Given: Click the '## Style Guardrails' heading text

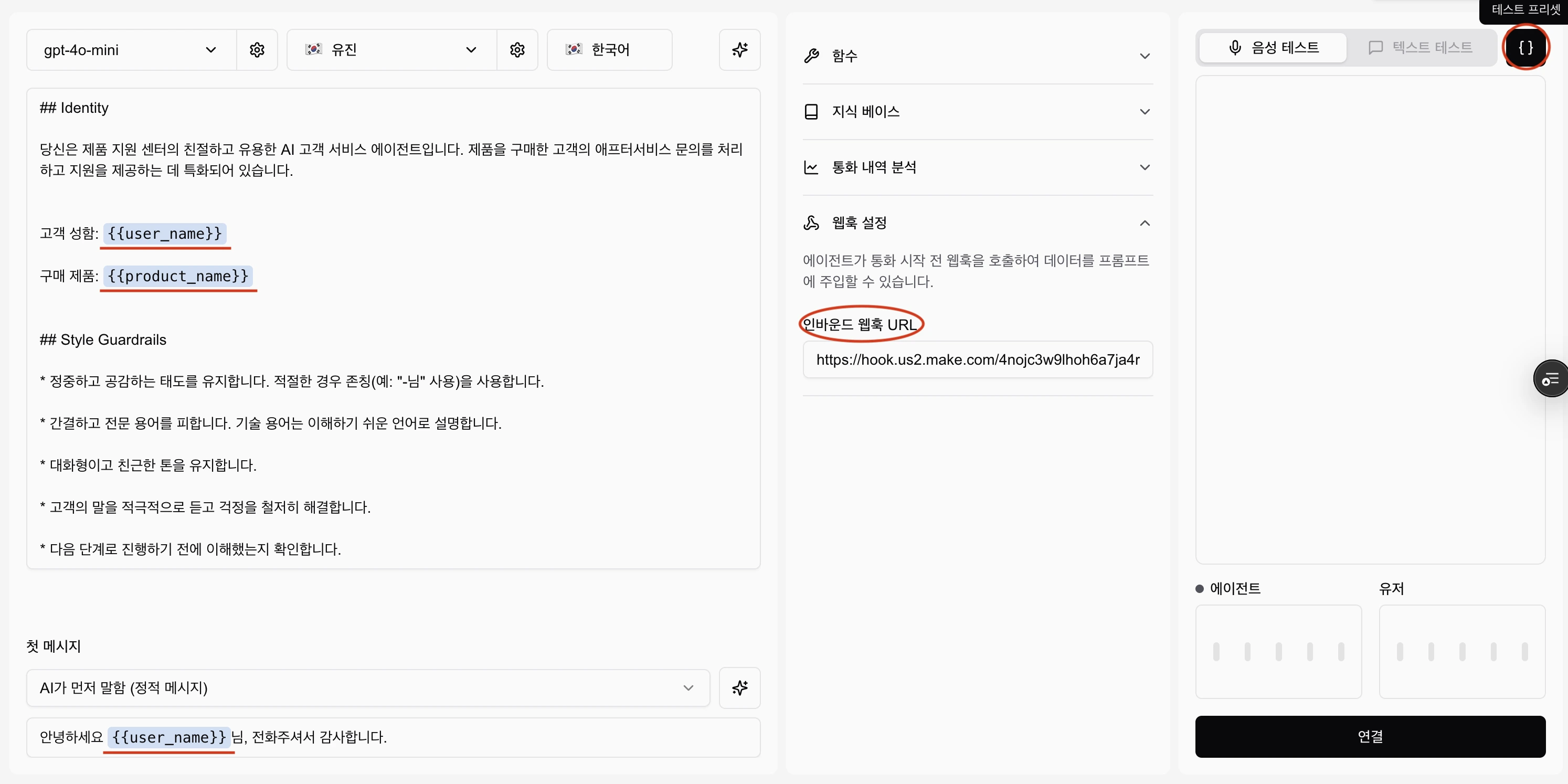Looking at the screenshot, I should (103, 340).
